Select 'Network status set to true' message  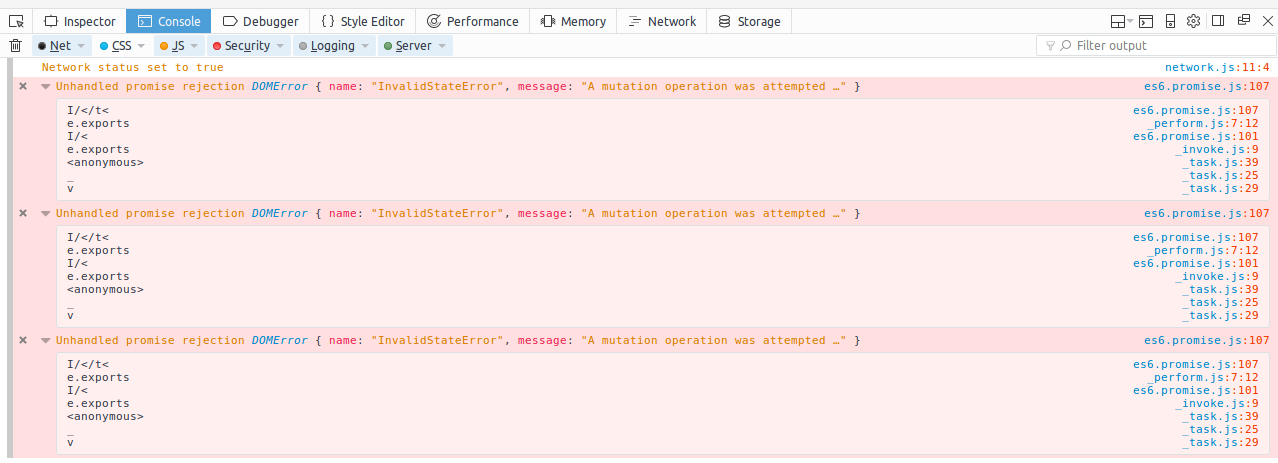[x=133, y=68]
